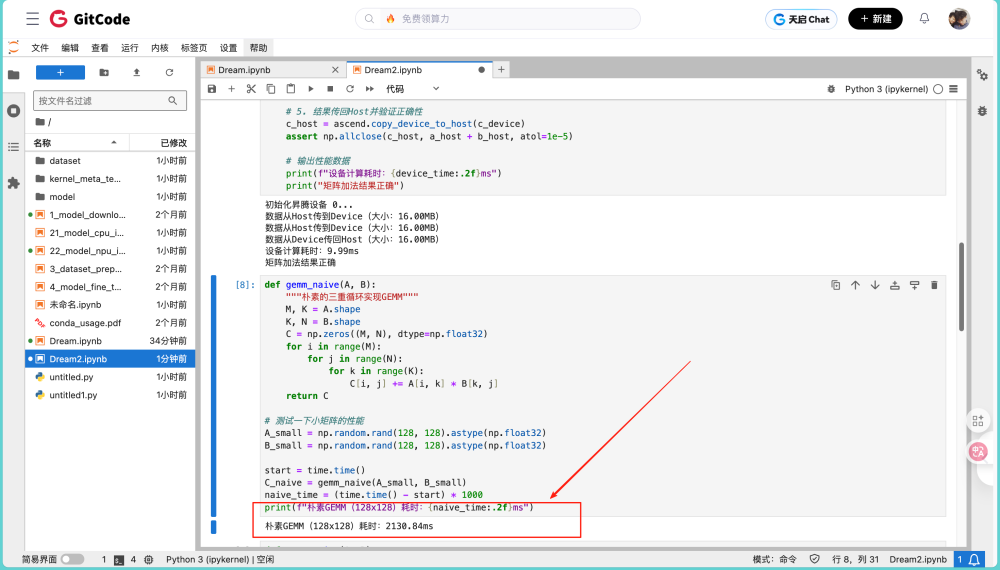Open the cell type dropdown
This screenshot has height=570, width=1000.
412,89
